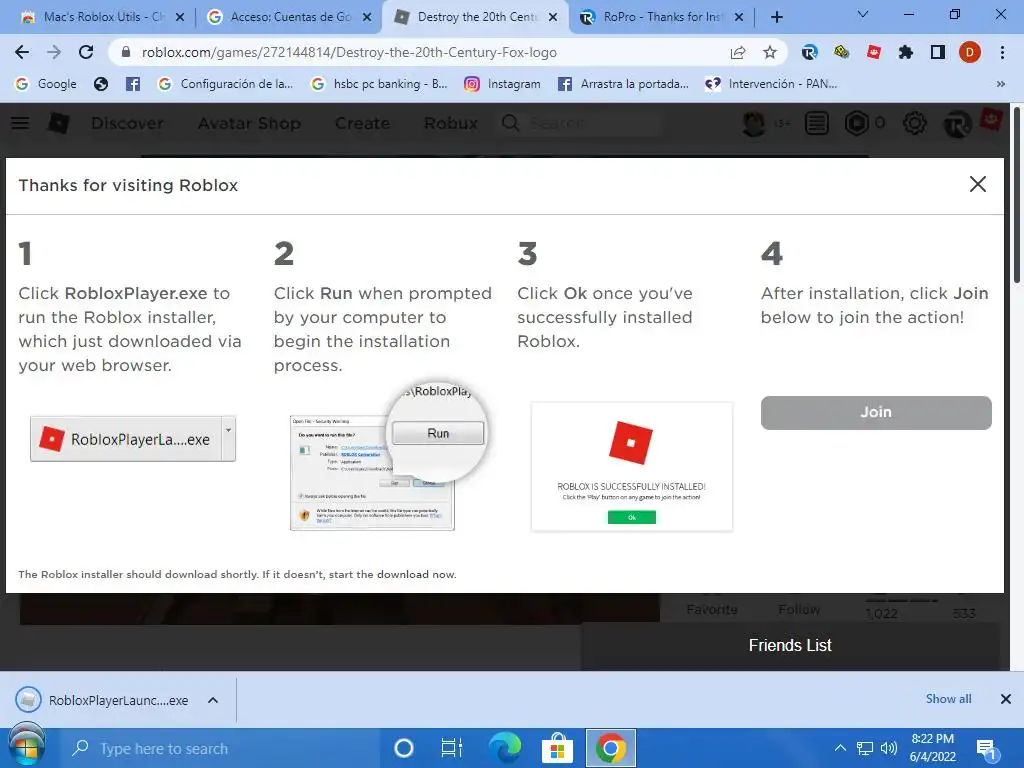Open Microsoft Store from taskbar
The image size is (1024, 768).
(x=557, y=748)
